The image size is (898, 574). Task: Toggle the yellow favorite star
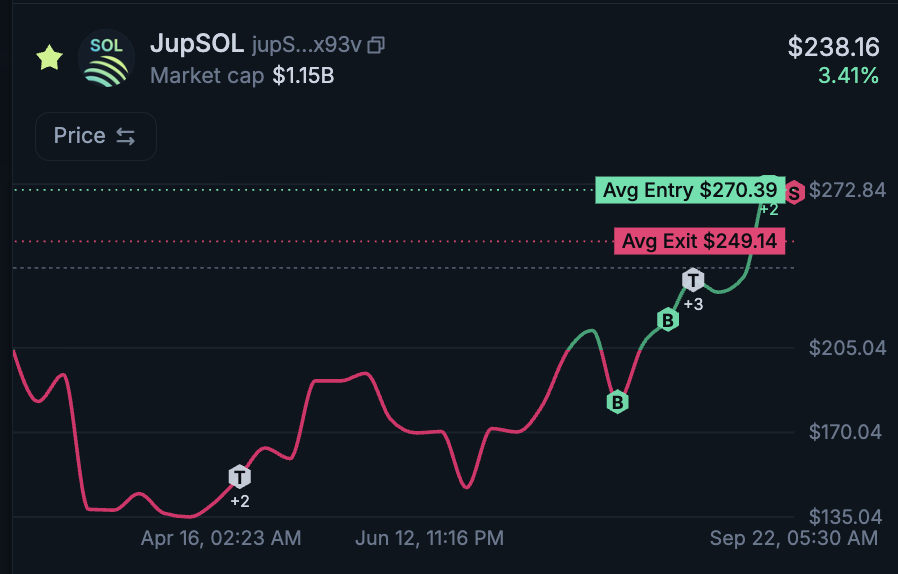49,58
